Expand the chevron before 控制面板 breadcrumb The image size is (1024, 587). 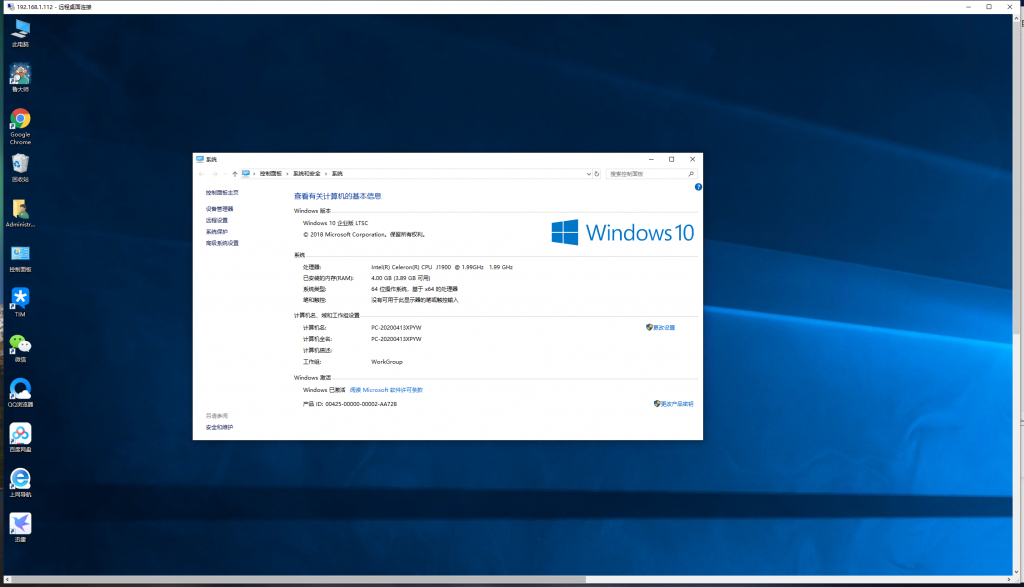click(x=255, y=174)
